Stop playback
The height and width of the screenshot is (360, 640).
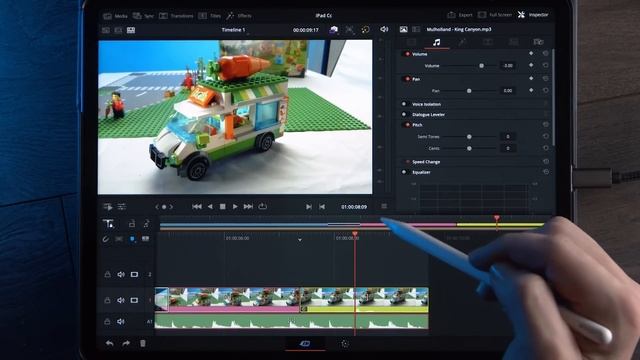pos(222,207)
